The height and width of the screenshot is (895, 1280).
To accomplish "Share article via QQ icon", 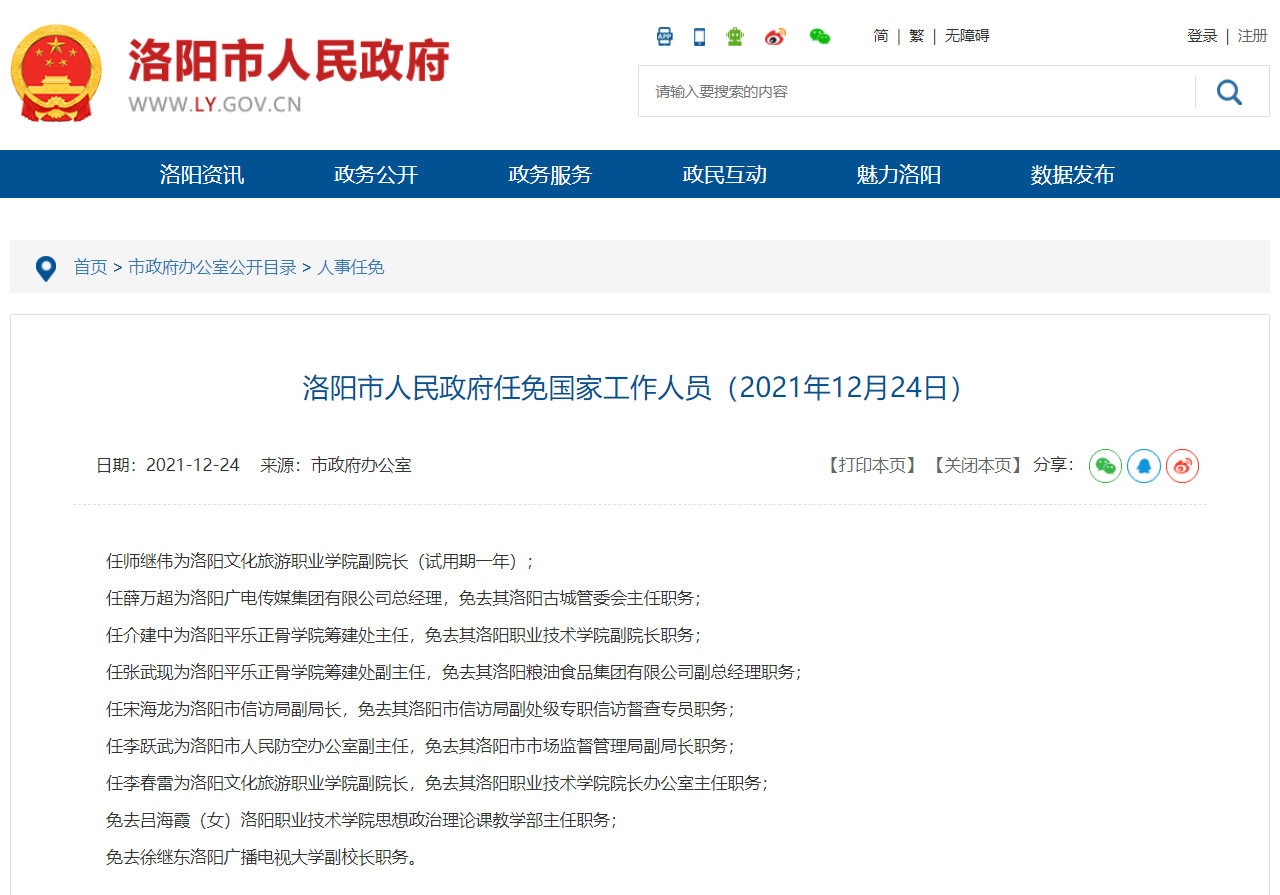I will coord(1144,466).
